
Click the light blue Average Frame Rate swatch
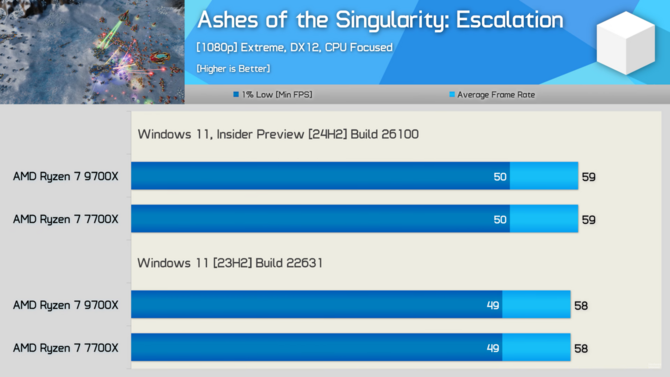[452, 94]
